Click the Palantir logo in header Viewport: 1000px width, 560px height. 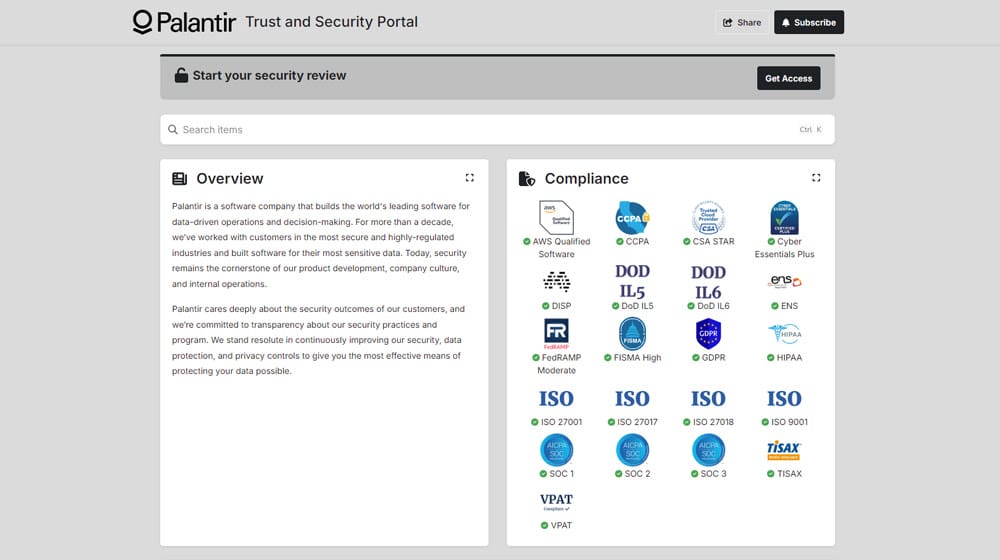pyautogui.click(x=184, y=22)
